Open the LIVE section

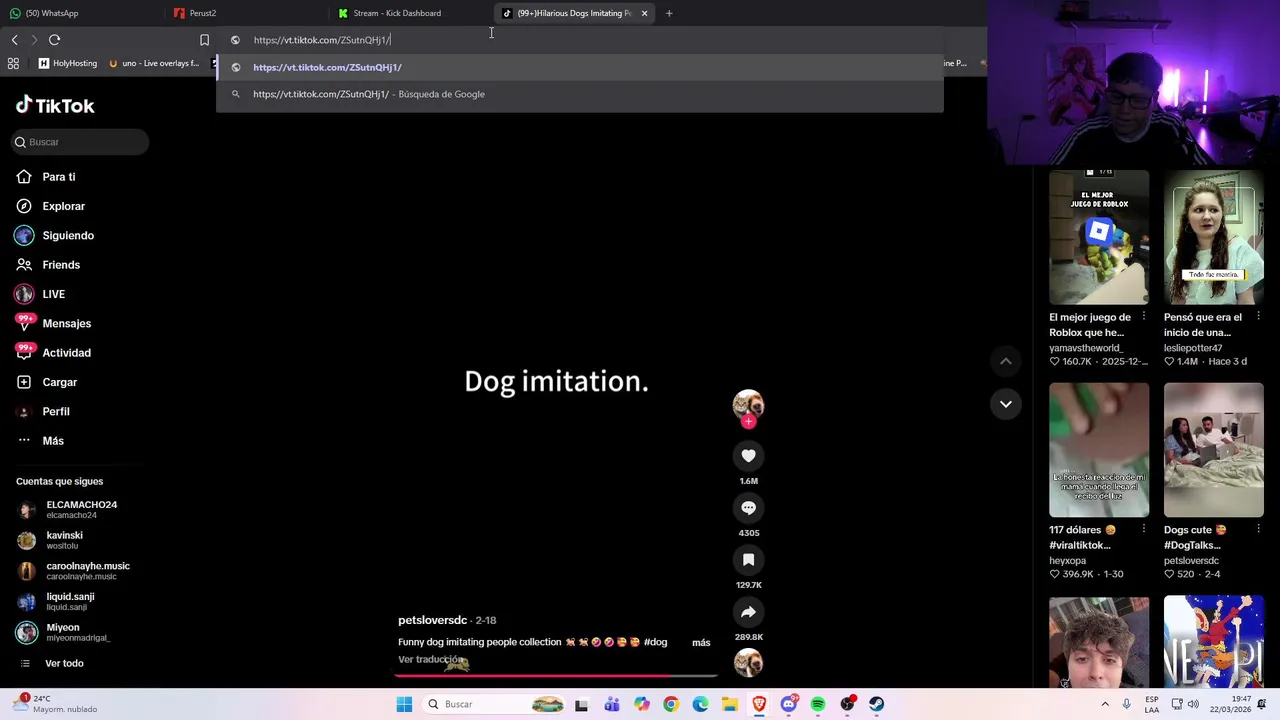click(x=41, y=294)
